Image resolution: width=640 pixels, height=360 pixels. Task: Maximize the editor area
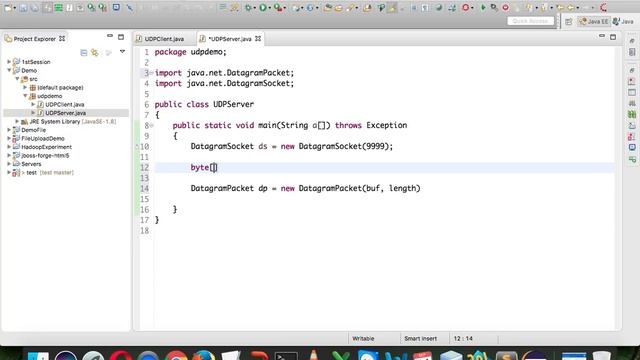click(613, 37)
